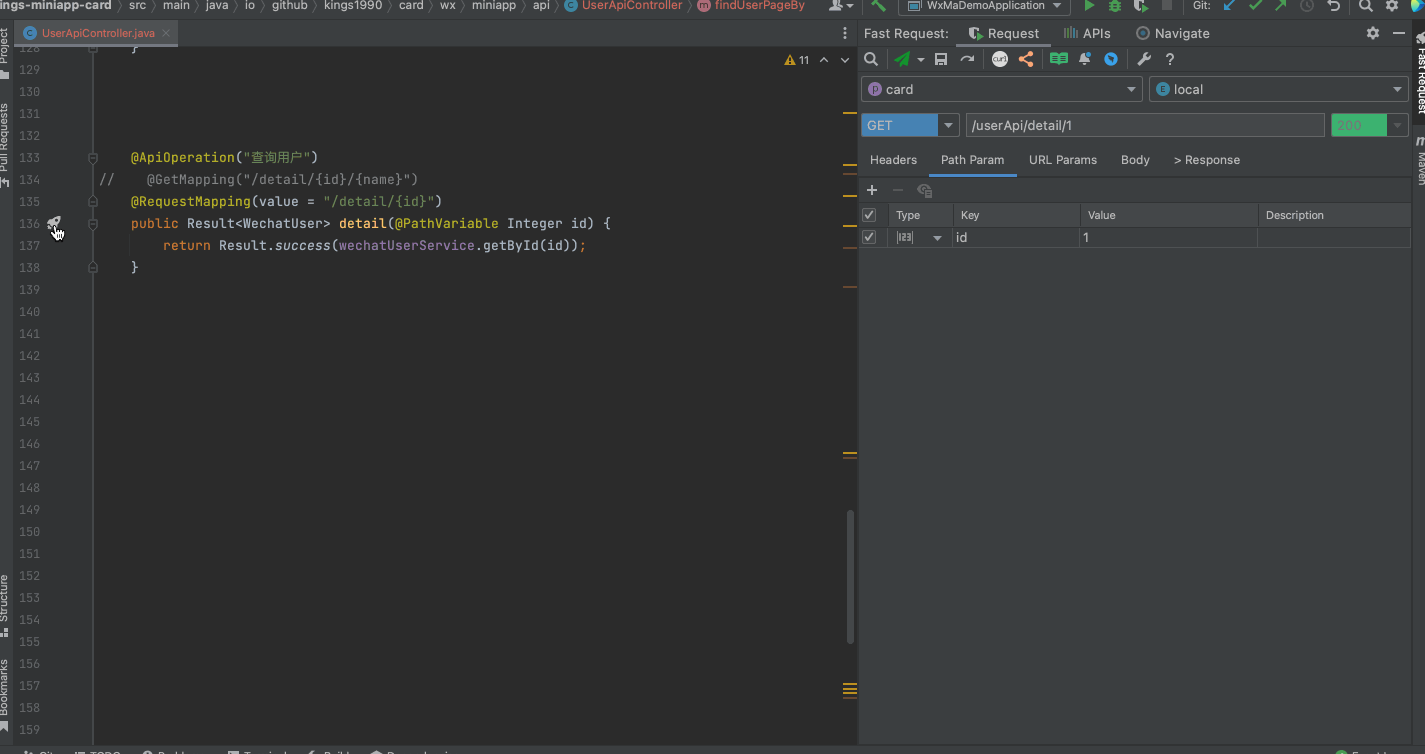Viewport: 1425px width, 754px height.
Task: Debug the application with the bug icon
Action: (1115, 6)
